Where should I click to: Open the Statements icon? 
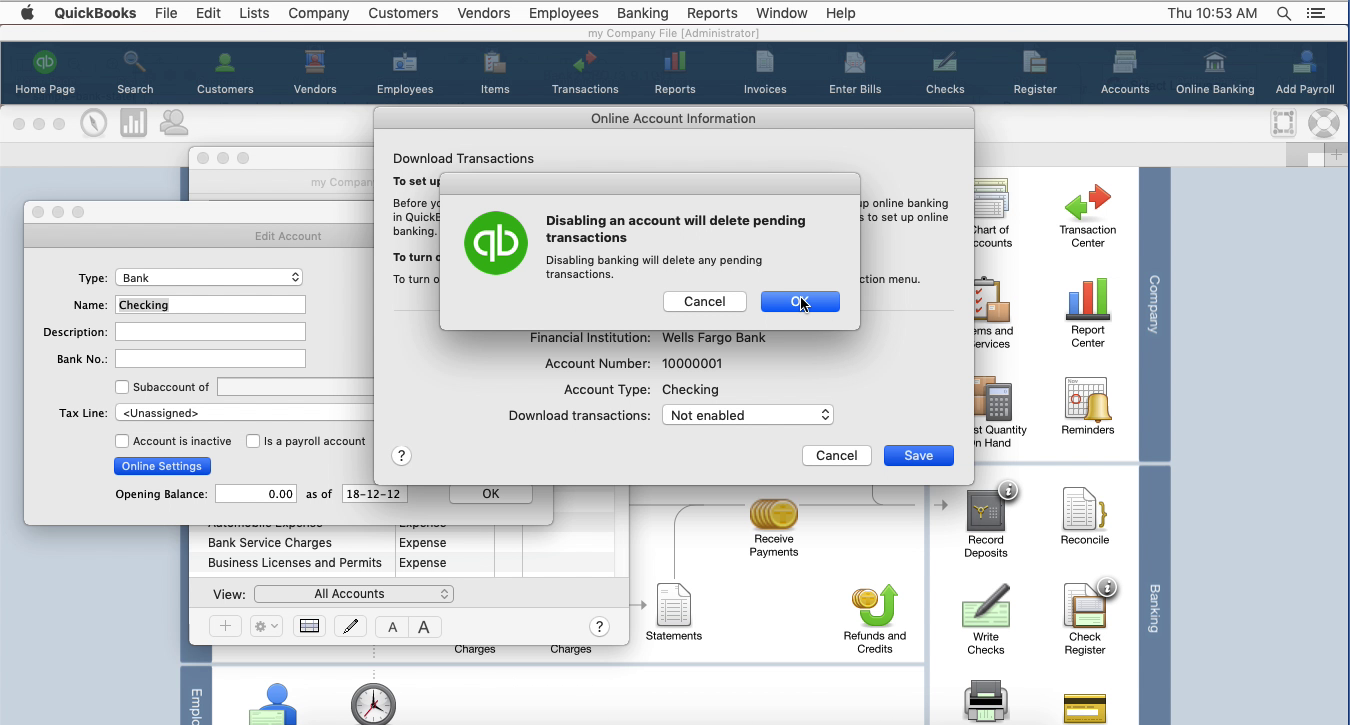coord(674,612)
